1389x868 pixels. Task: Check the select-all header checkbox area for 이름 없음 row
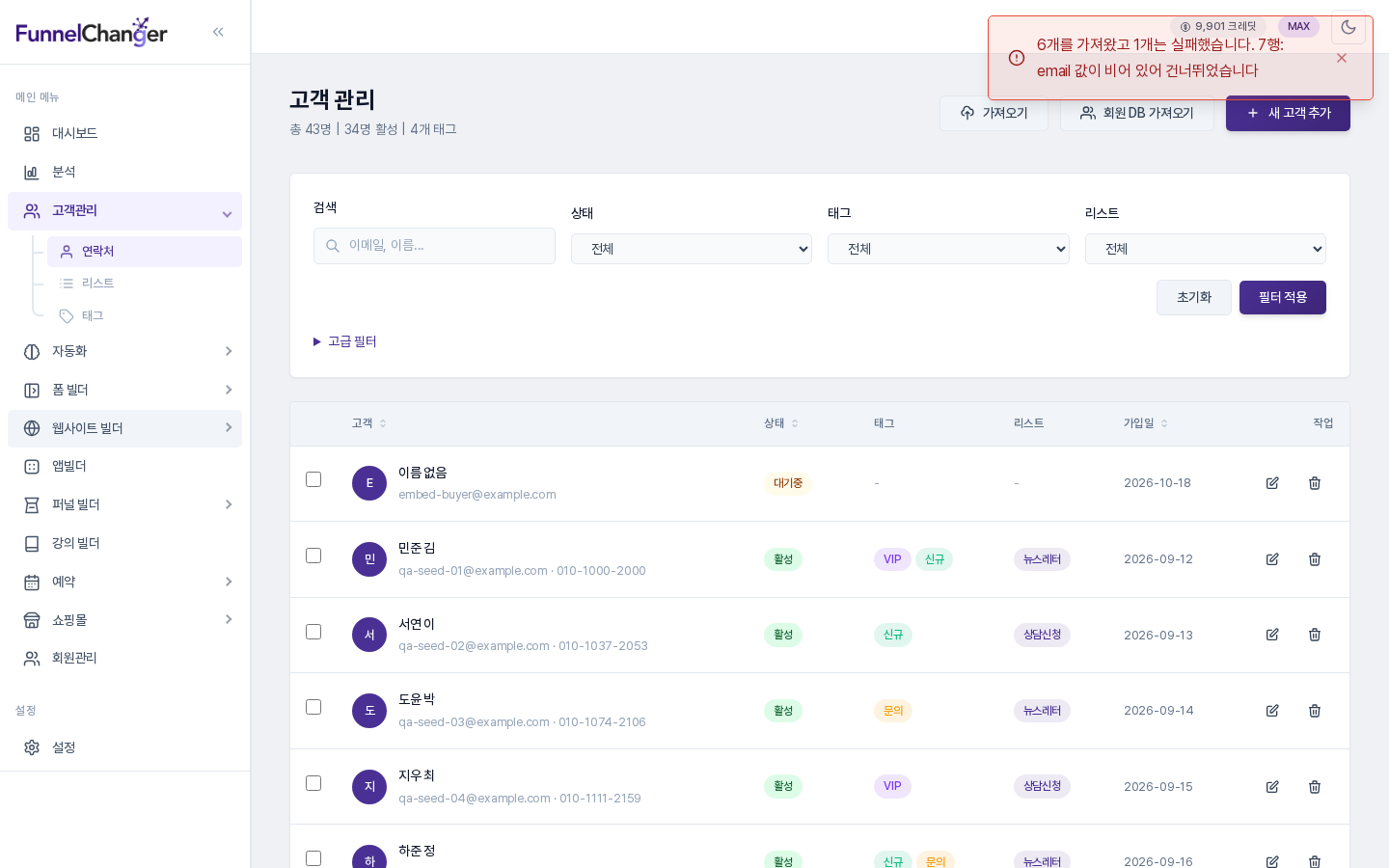tap(313, 479)
